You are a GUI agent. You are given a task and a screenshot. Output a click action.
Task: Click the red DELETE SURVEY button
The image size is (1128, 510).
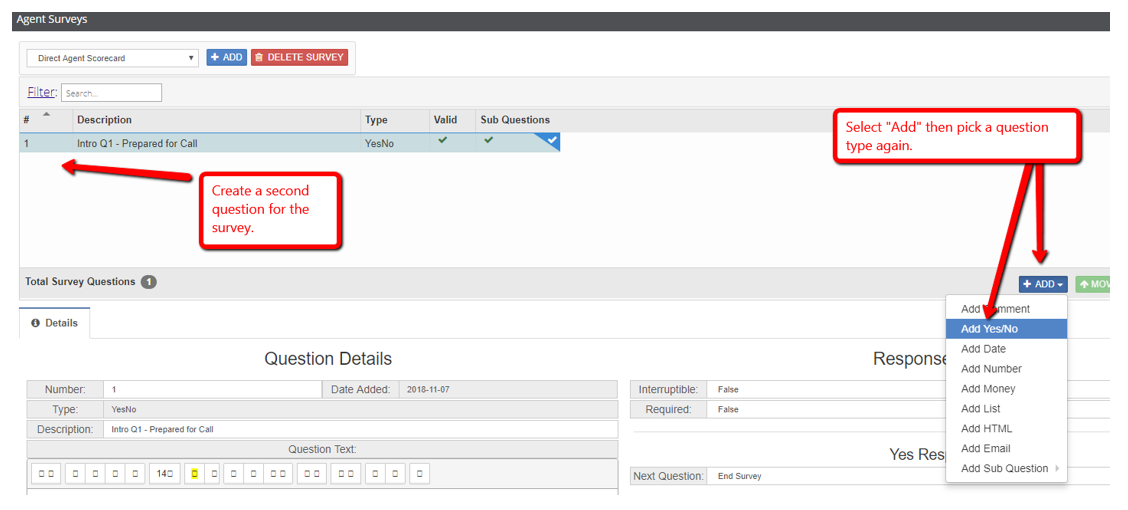pos(299,57)
